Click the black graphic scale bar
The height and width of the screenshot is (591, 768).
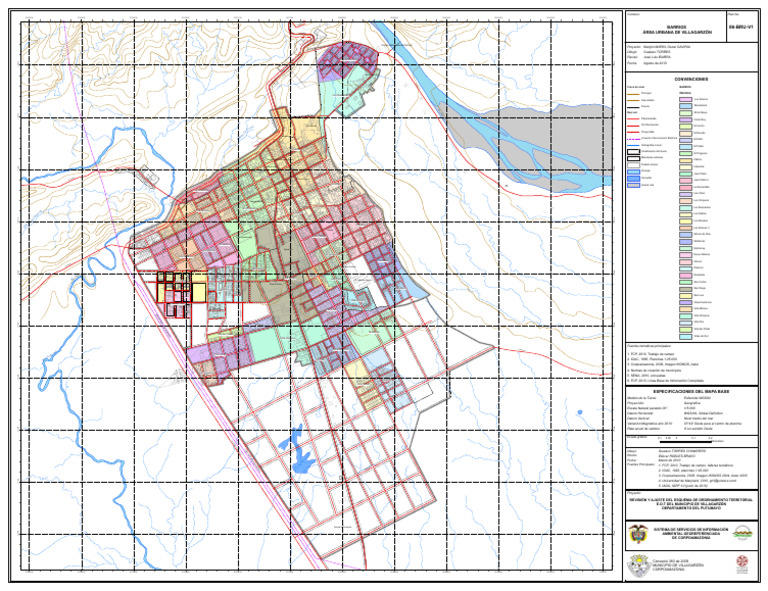[685, 442]
